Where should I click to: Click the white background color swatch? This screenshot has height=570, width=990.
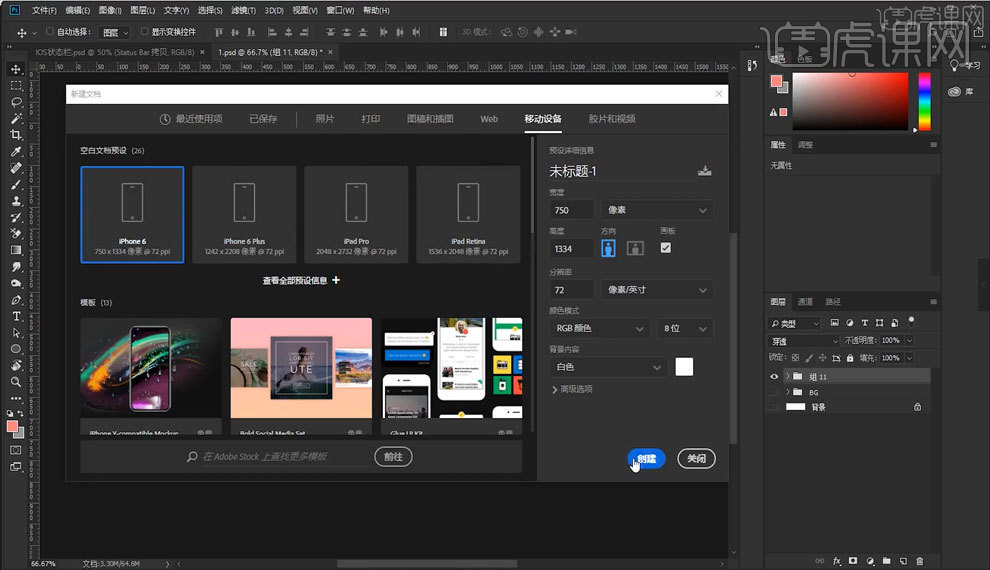(684, 367)
